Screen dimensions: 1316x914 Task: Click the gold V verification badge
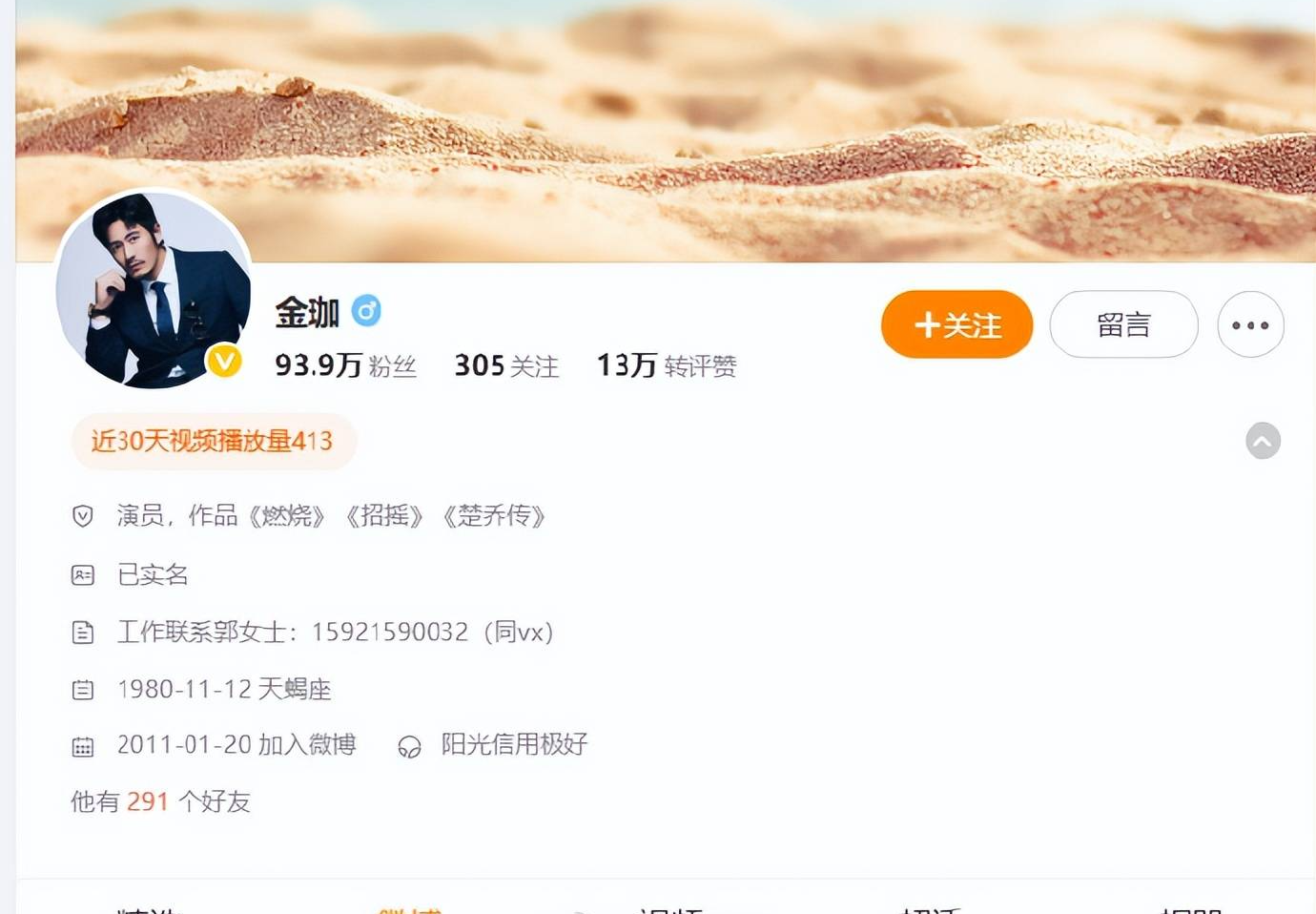tap(225, 361)
